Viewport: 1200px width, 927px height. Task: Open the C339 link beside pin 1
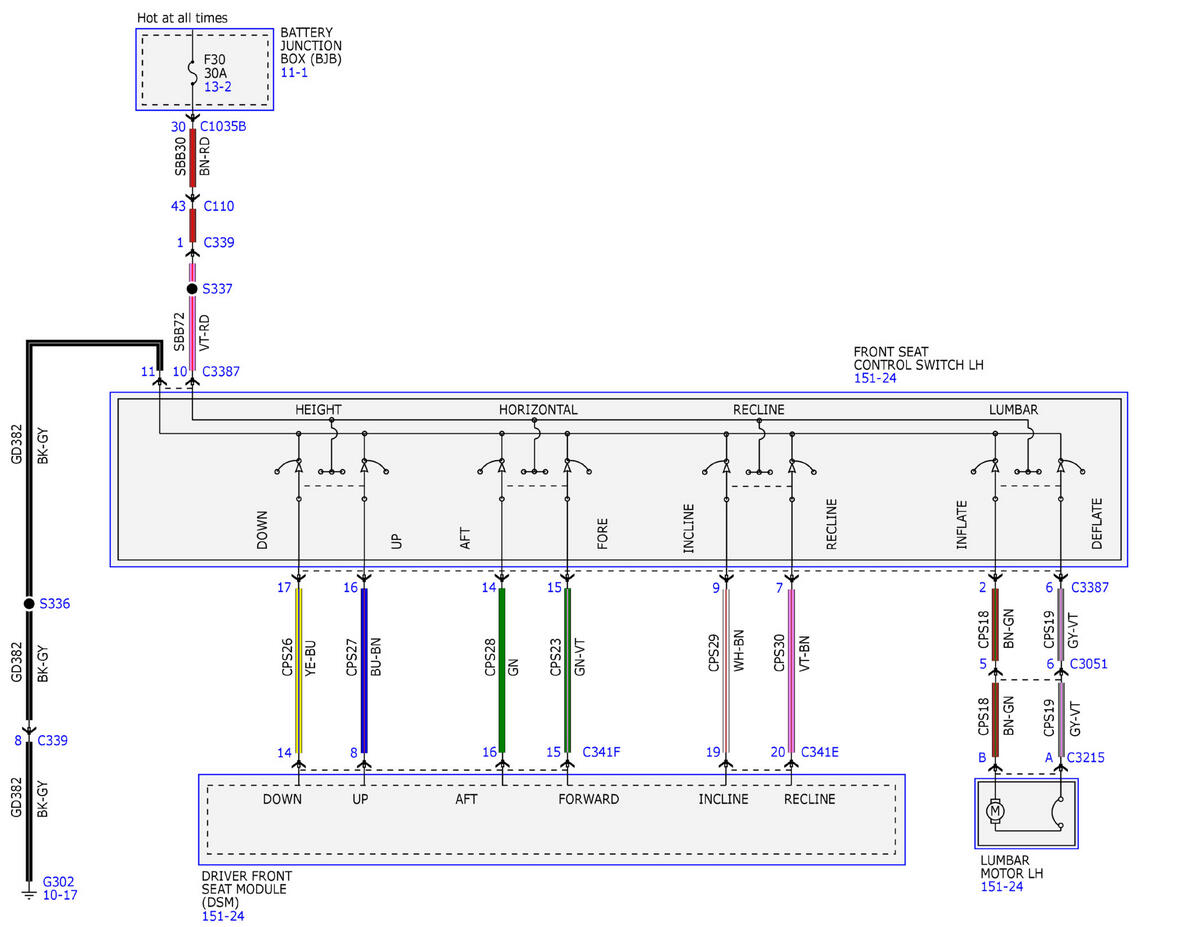pos(219,242)
